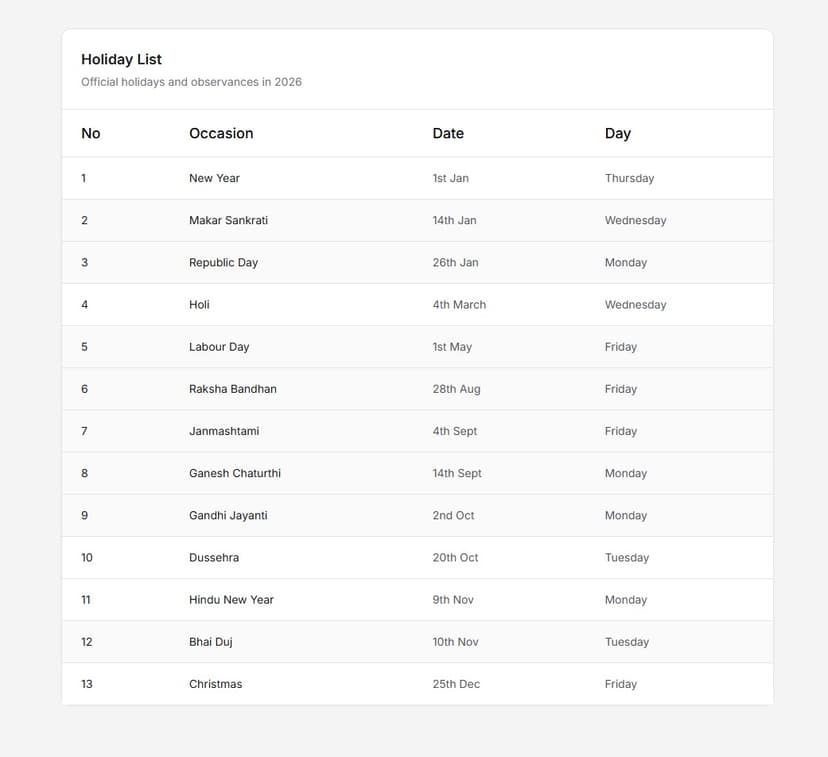Click the subtitle about 2026 observances
Image resolution: width=828 pixels, height=757 pixels.
(x=191, y=82)
